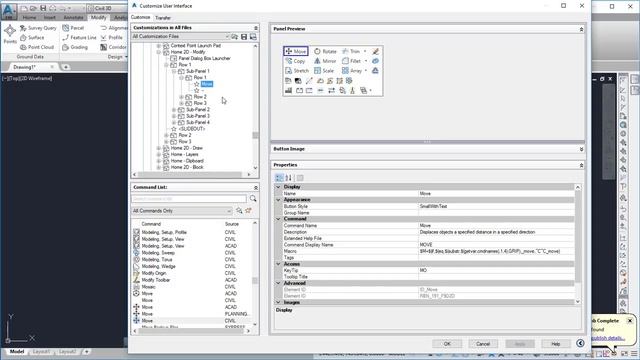The width and height of the screenshot is (640, 360).
Task: Click the search magnifier icon in Command List
Action: 253,199
